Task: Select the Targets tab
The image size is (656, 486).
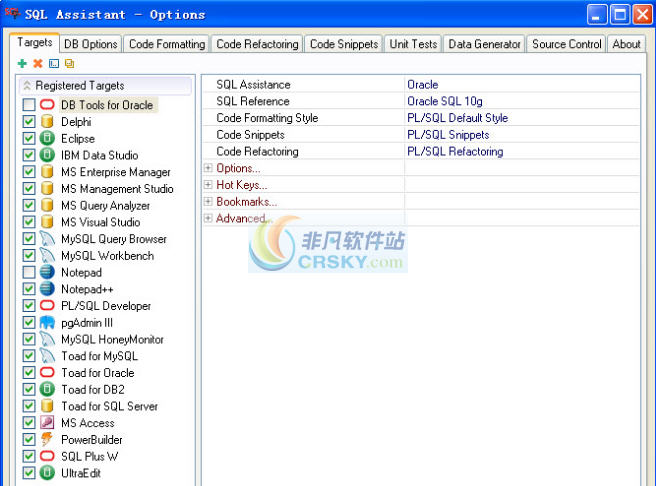Action: [35, 42]
